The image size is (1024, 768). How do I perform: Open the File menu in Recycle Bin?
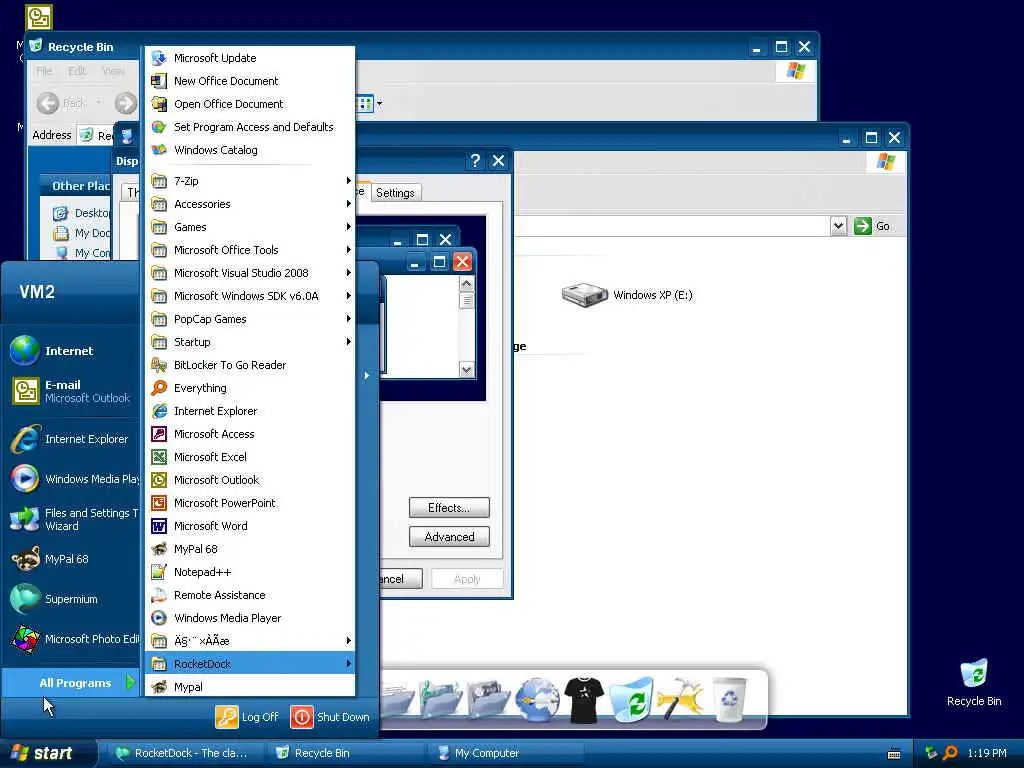point(44,71)
